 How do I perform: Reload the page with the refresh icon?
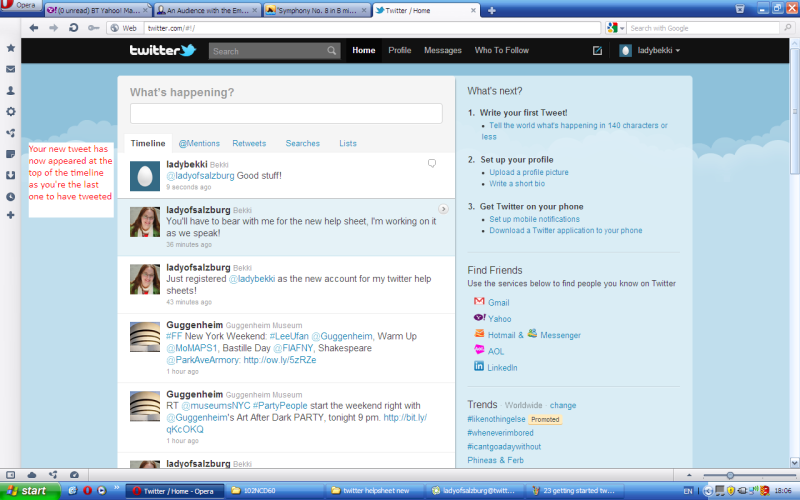[73, 28]
